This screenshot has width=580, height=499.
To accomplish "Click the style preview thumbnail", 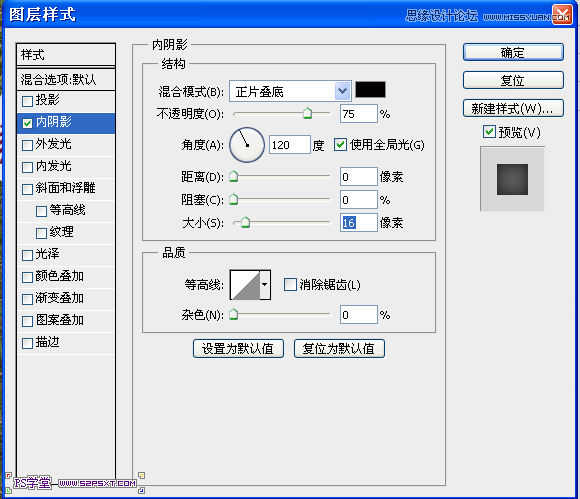I will (x=512, y=179).
